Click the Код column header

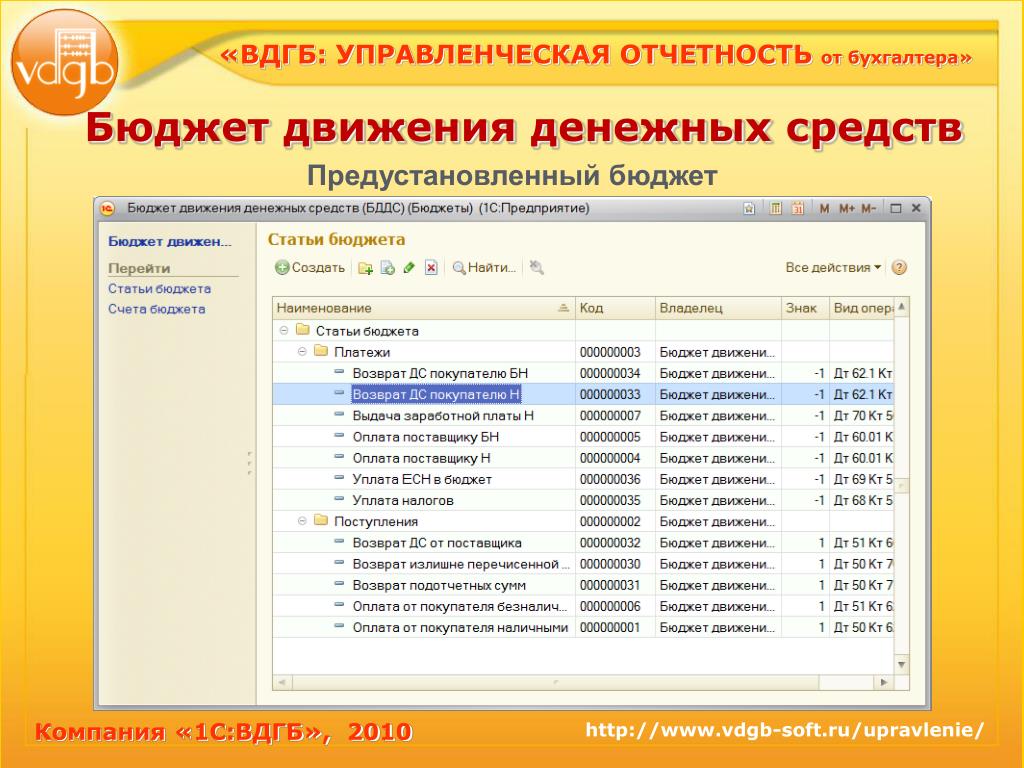[615, 308]
